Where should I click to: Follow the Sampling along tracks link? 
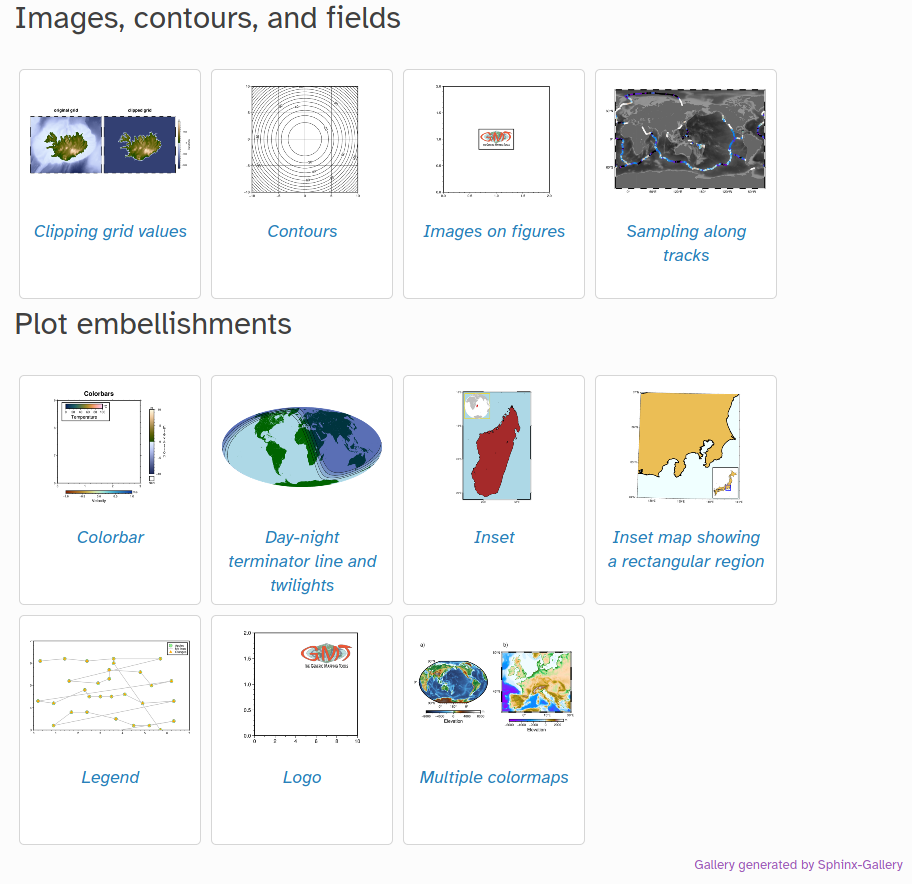pyautogui.click(x=686, y=243)
